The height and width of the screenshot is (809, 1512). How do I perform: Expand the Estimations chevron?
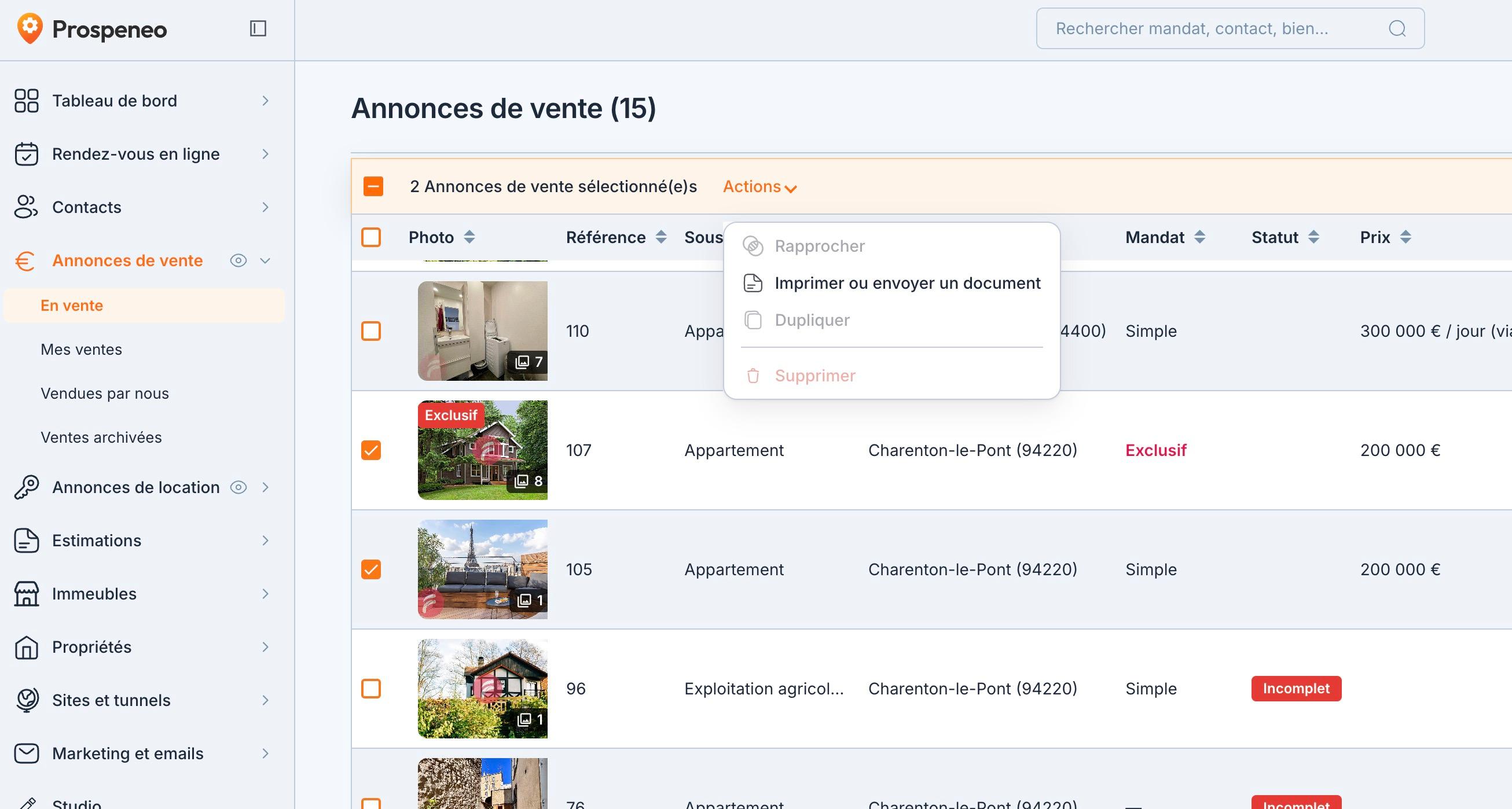tap(265, 540)
